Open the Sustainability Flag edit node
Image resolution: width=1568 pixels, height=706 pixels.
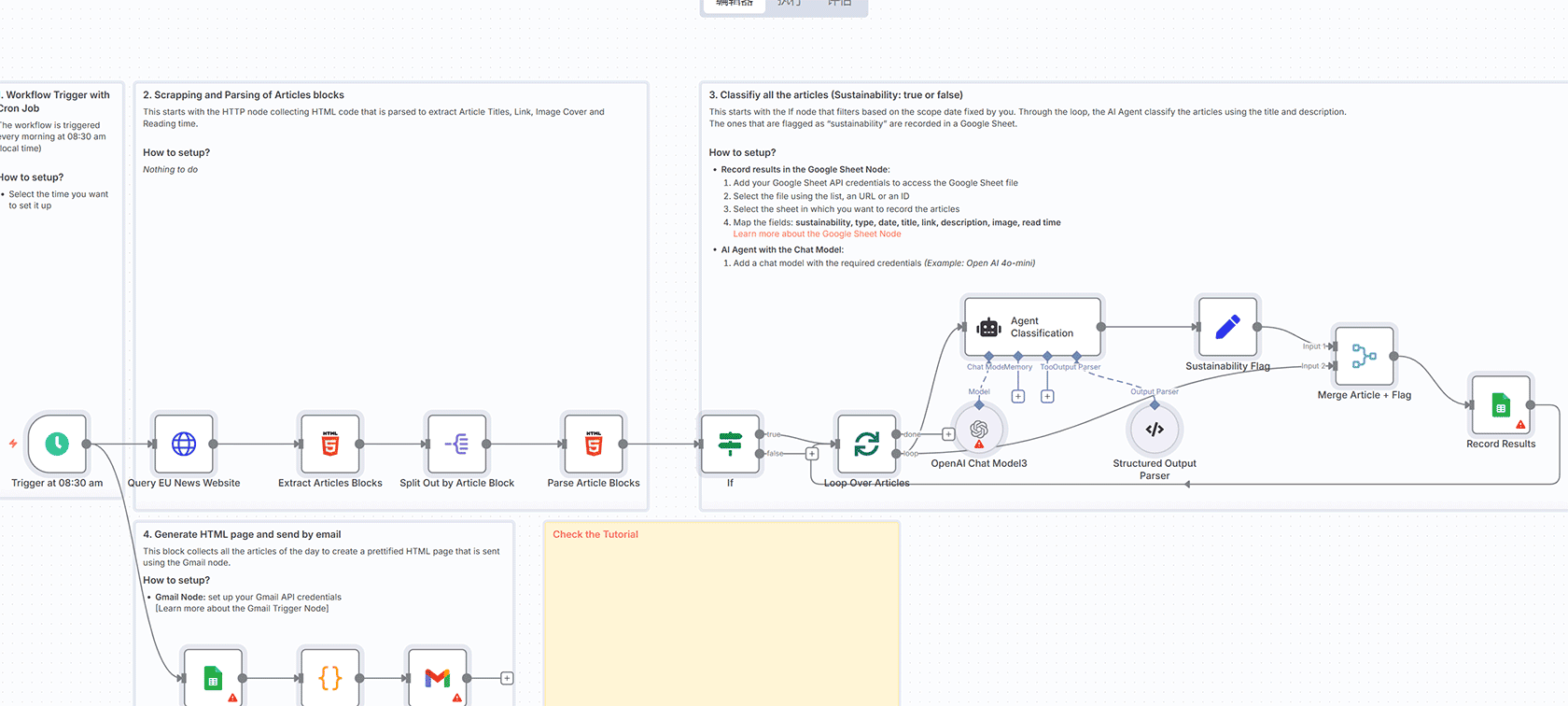1227,327
